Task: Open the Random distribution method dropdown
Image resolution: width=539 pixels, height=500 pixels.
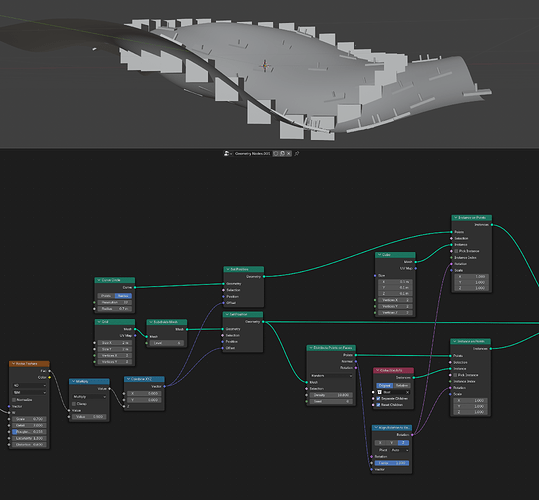Action: [x=331, y=376]
